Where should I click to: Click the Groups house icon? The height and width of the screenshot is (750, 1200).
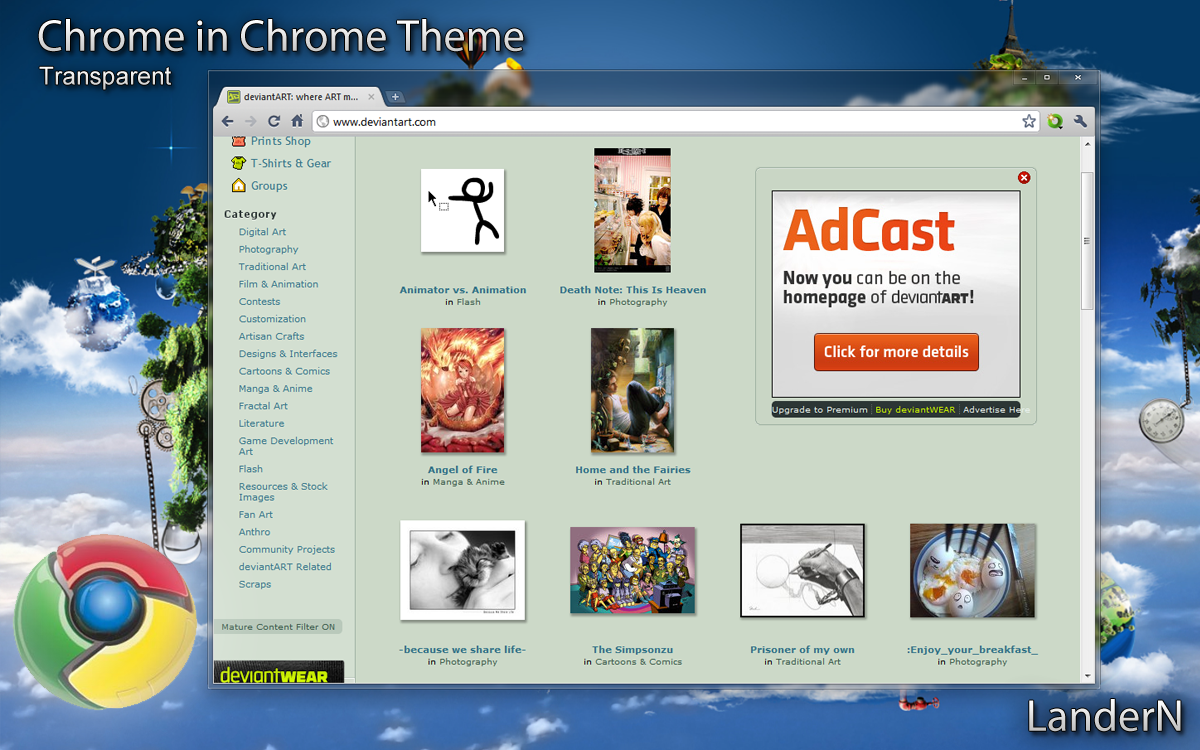click(238, 185)
